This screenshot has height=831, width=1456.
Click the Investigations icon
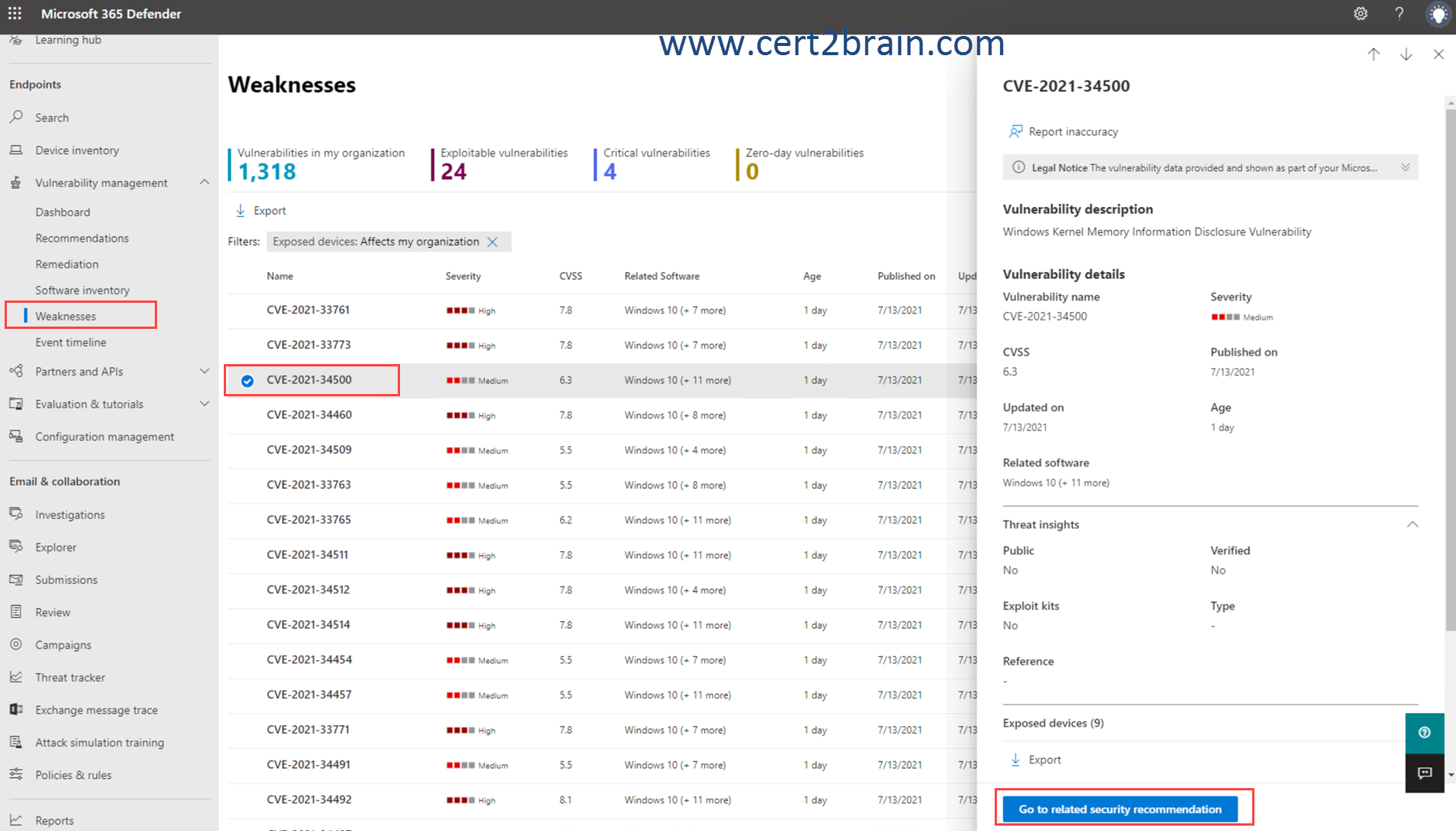pyautogui.click(x=16, y=514)
